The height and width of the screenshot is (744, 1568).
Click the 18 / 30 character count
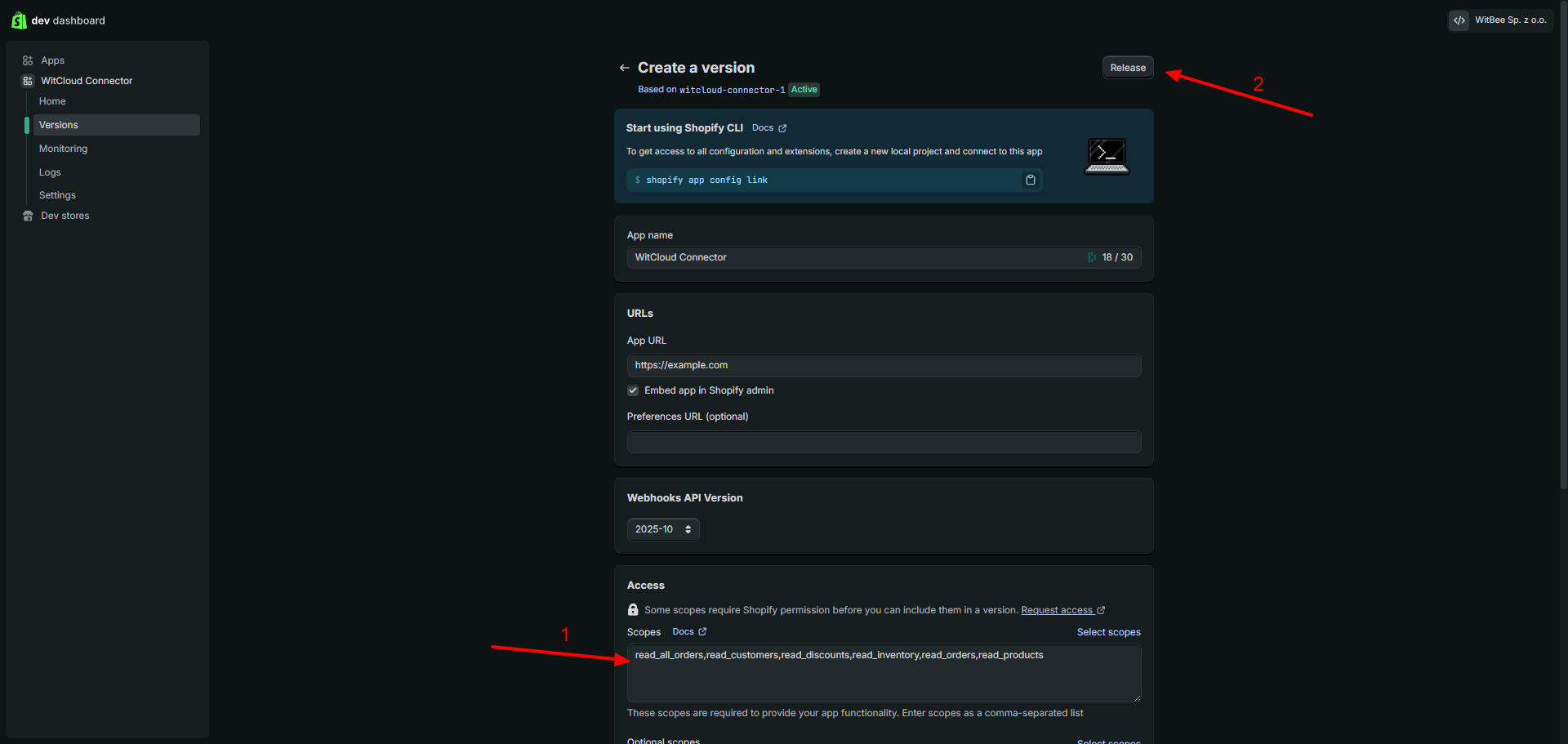(1117, 257)
